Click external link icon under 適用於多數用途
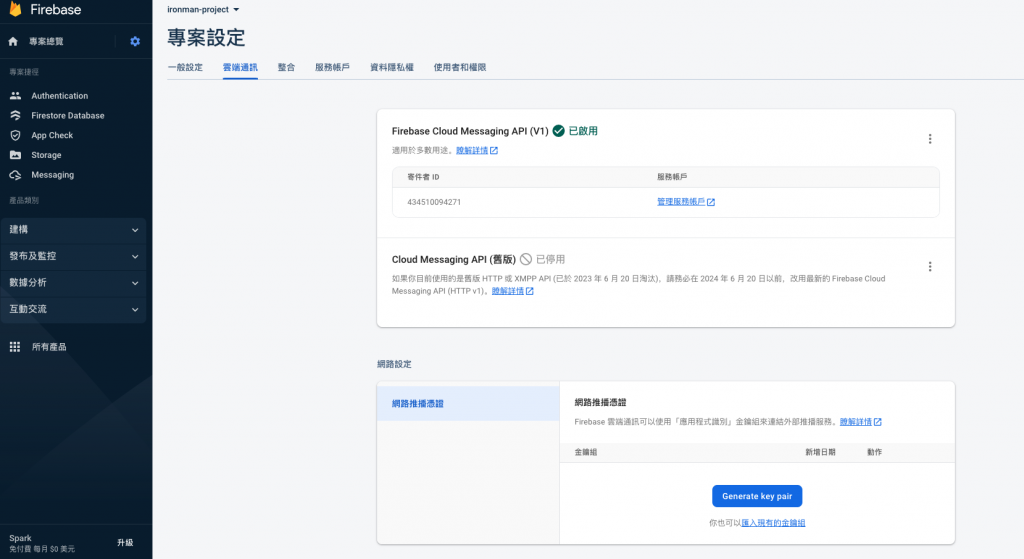The height and width of the screenshot is (559, 1024). 494,151
